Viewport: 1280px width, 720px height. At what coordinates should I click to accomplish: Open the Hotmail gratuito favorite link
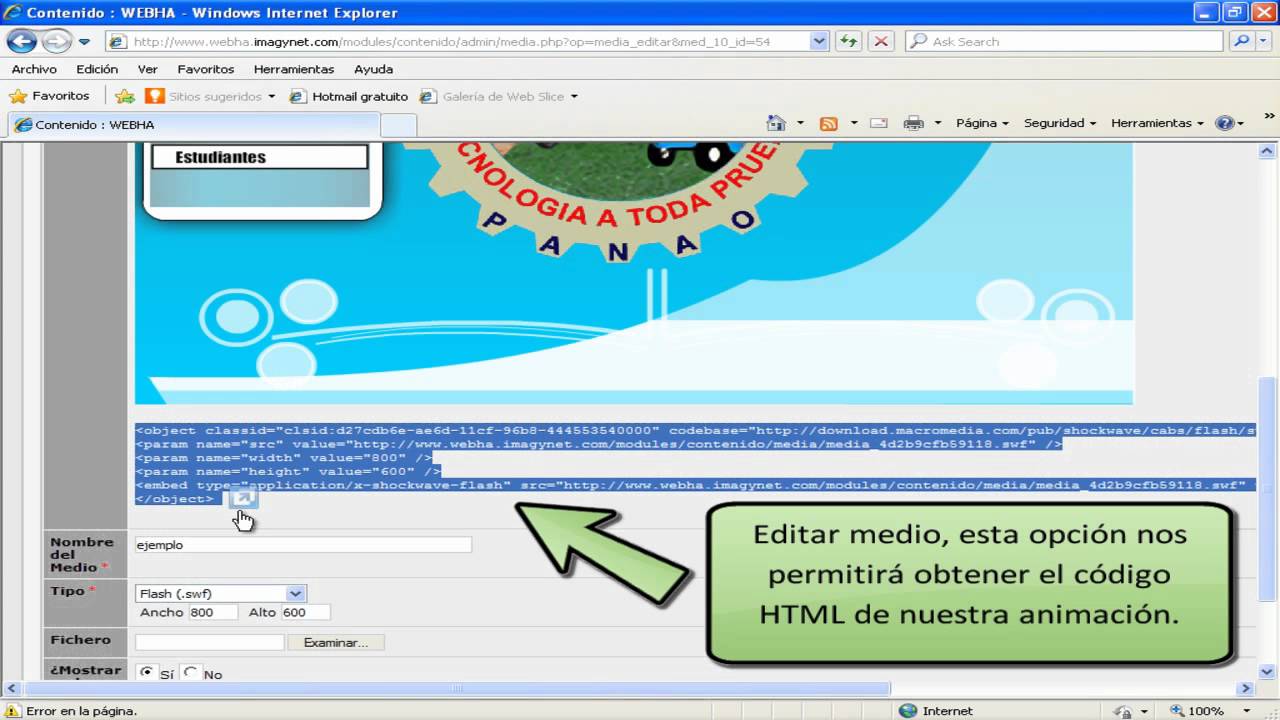pyautogui.click(x=349, y=97)
